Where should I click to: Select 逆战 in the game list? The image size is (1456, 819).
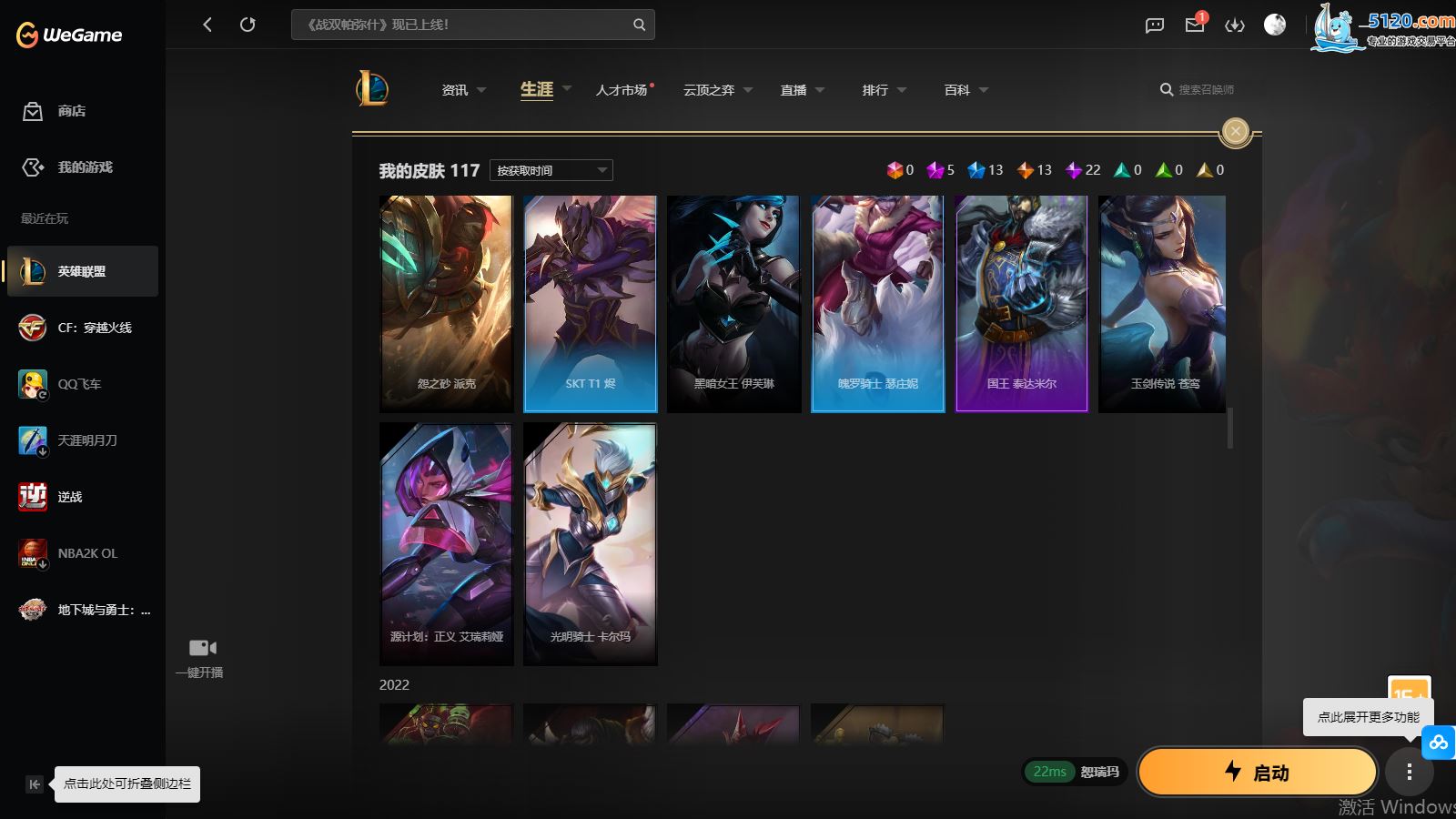pyautogui.click(x=83, y=497)
